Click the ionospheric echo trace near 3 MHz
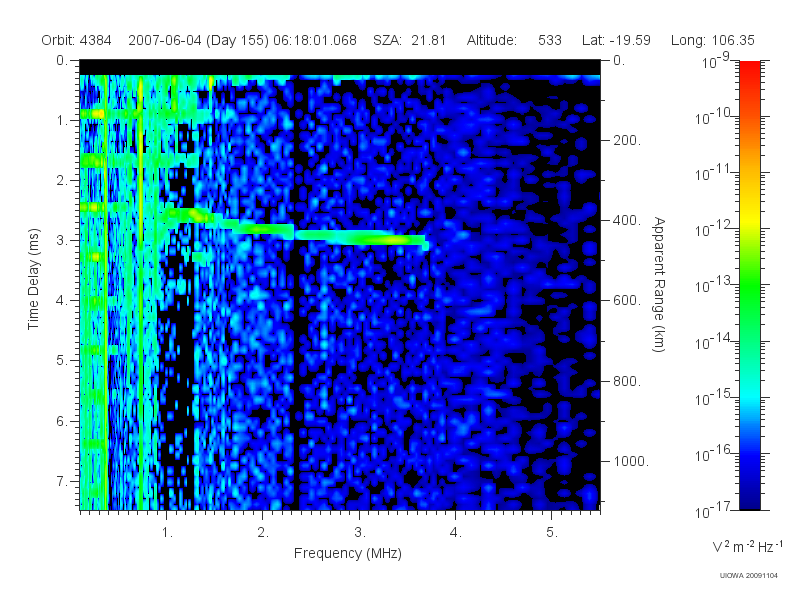Image resolution: width=800 pixels, height=600 pixels. click(360, 238)
